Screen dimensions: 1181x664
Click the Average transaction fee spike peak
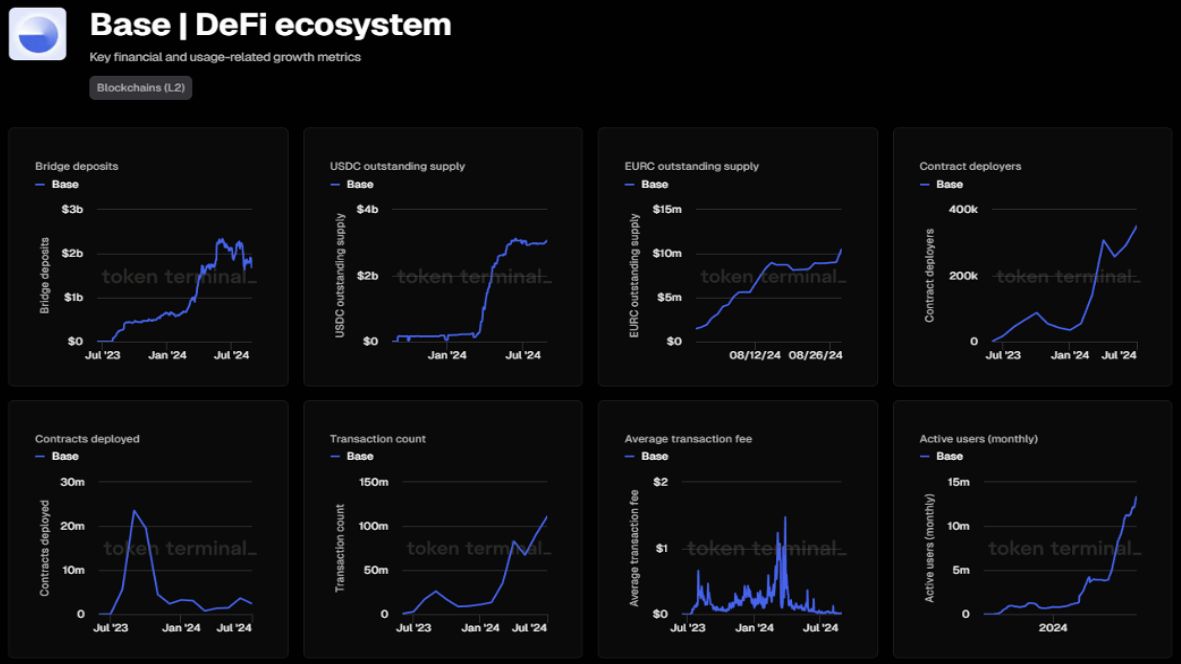[785, 518]
